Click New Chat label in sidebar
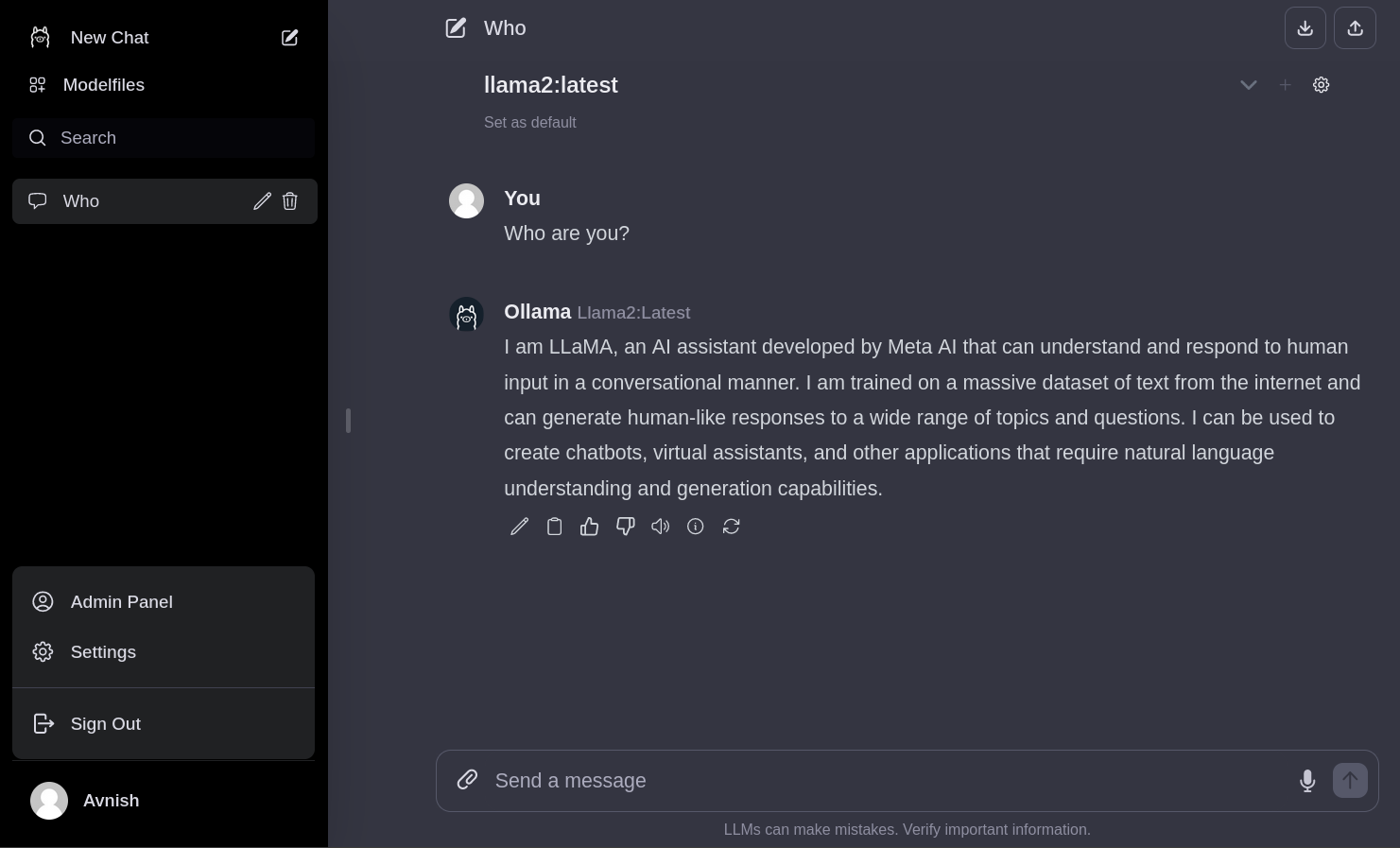1400x848 pixels. tap(110, 38)
